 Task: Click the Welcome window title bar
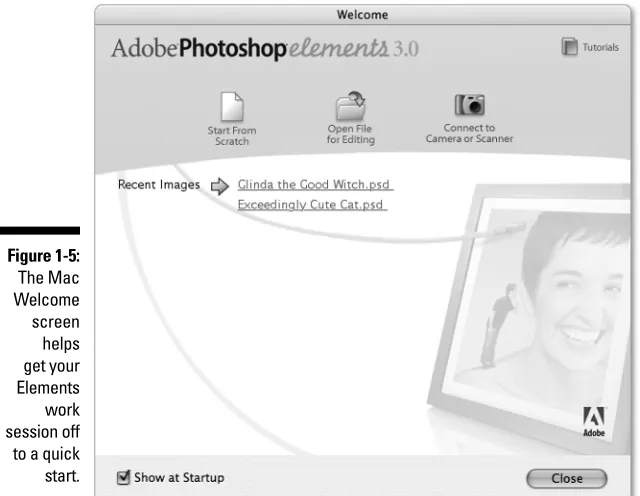pos(362,15)
